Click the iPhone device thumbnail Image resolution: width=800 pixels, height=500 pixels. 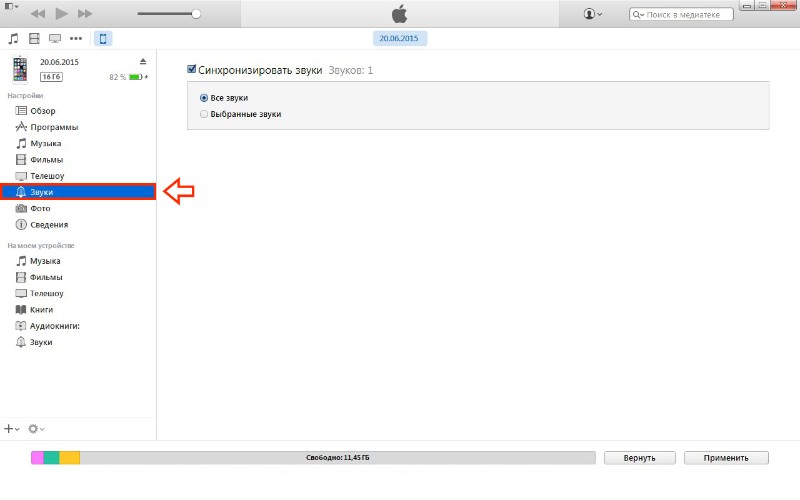(x=20, y=69)
